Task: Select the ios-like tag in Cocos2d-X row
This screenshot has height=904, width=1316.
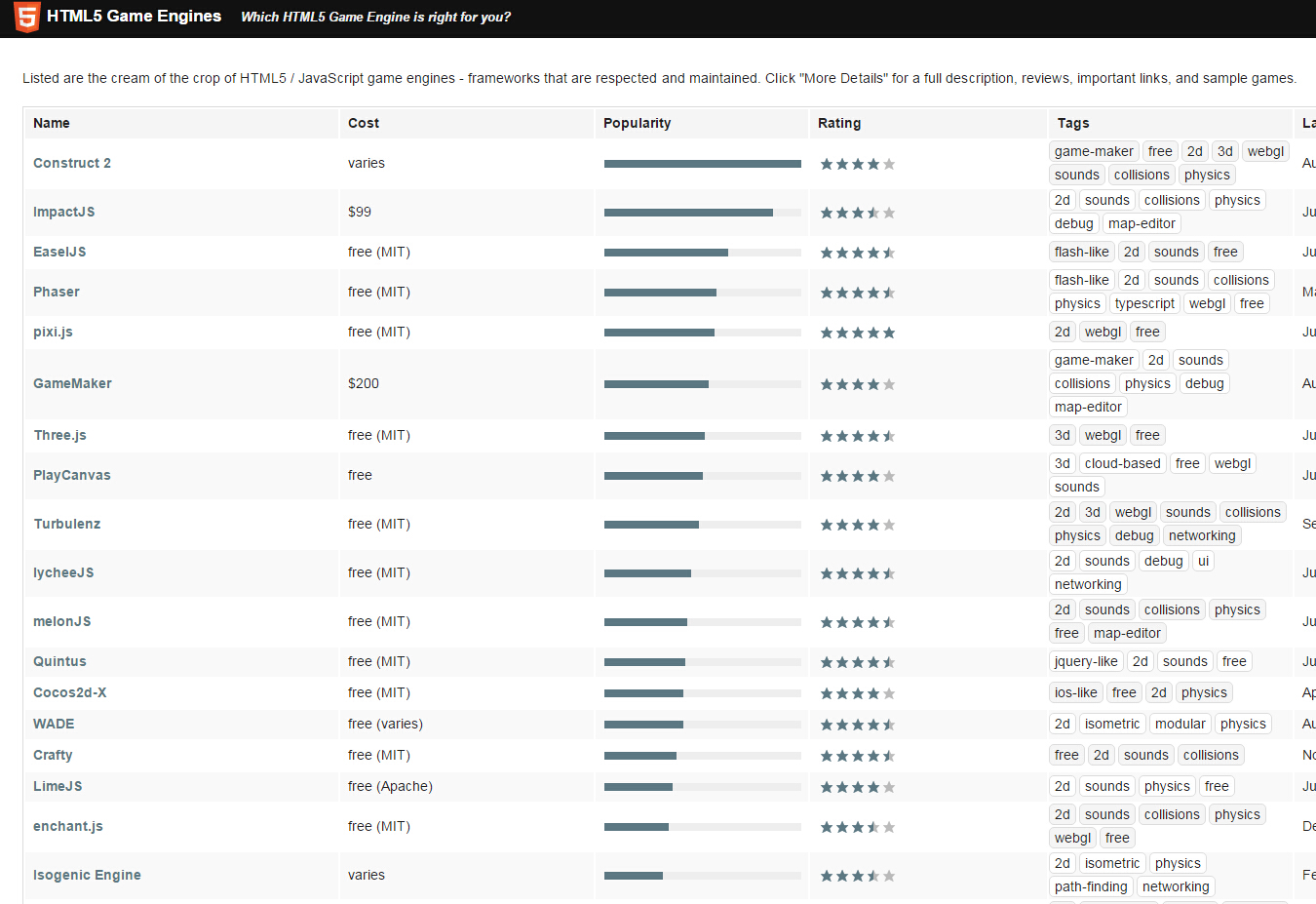Action: [x=1075, y=692]
